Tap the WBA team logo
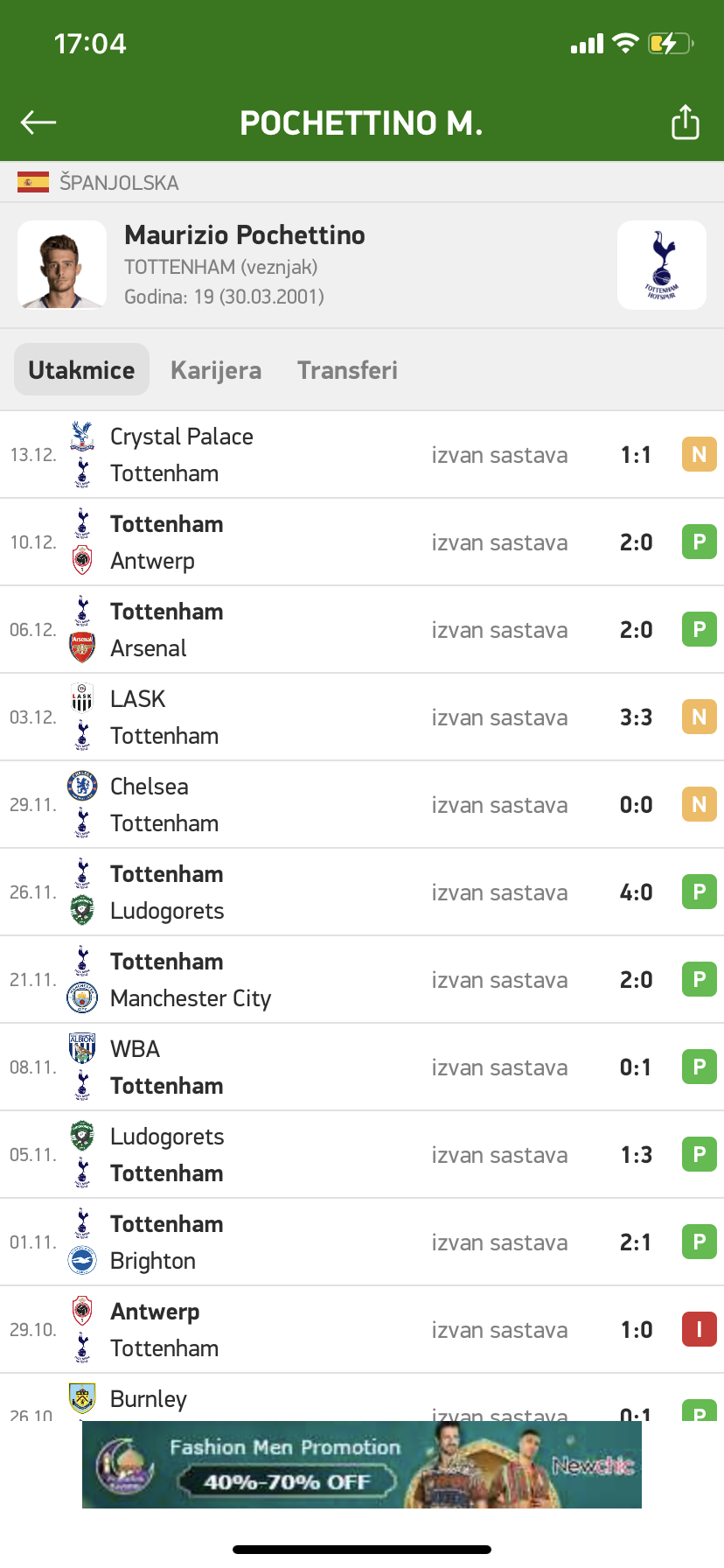This screenshot has height=1568, width=724. [x=82, y=1048]
